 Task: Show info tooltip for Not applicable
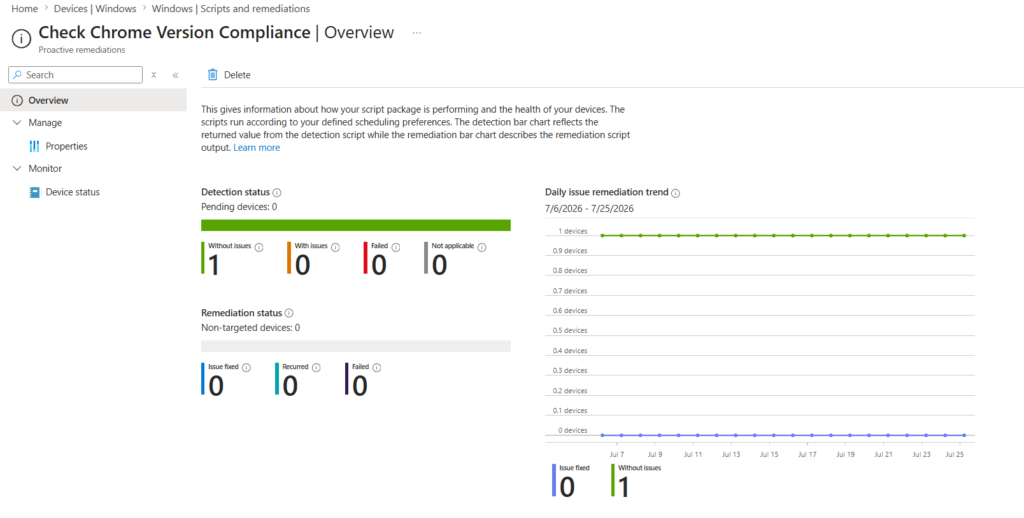coord(482,248)
